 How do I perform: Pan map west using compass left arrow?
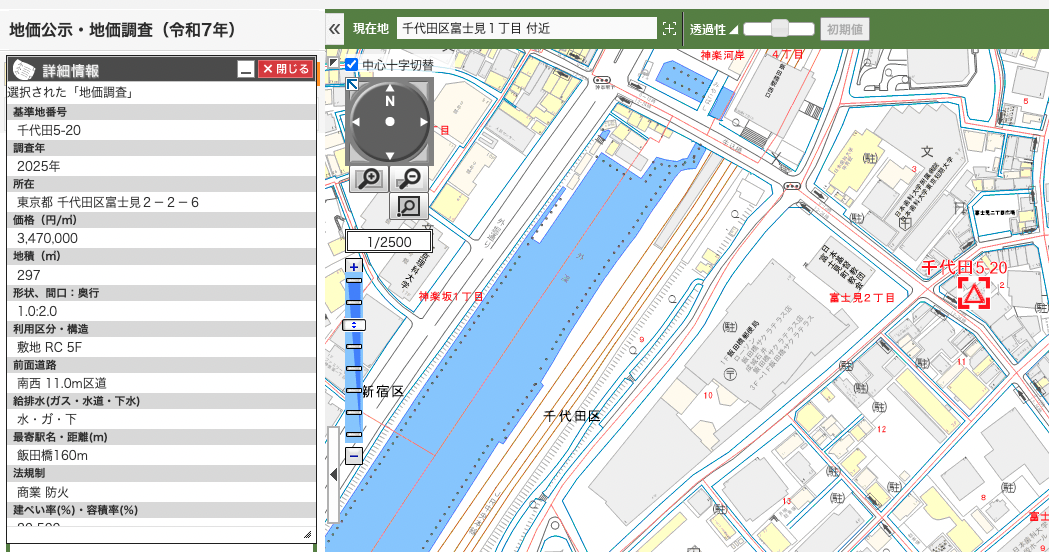[x=357, y=122]
